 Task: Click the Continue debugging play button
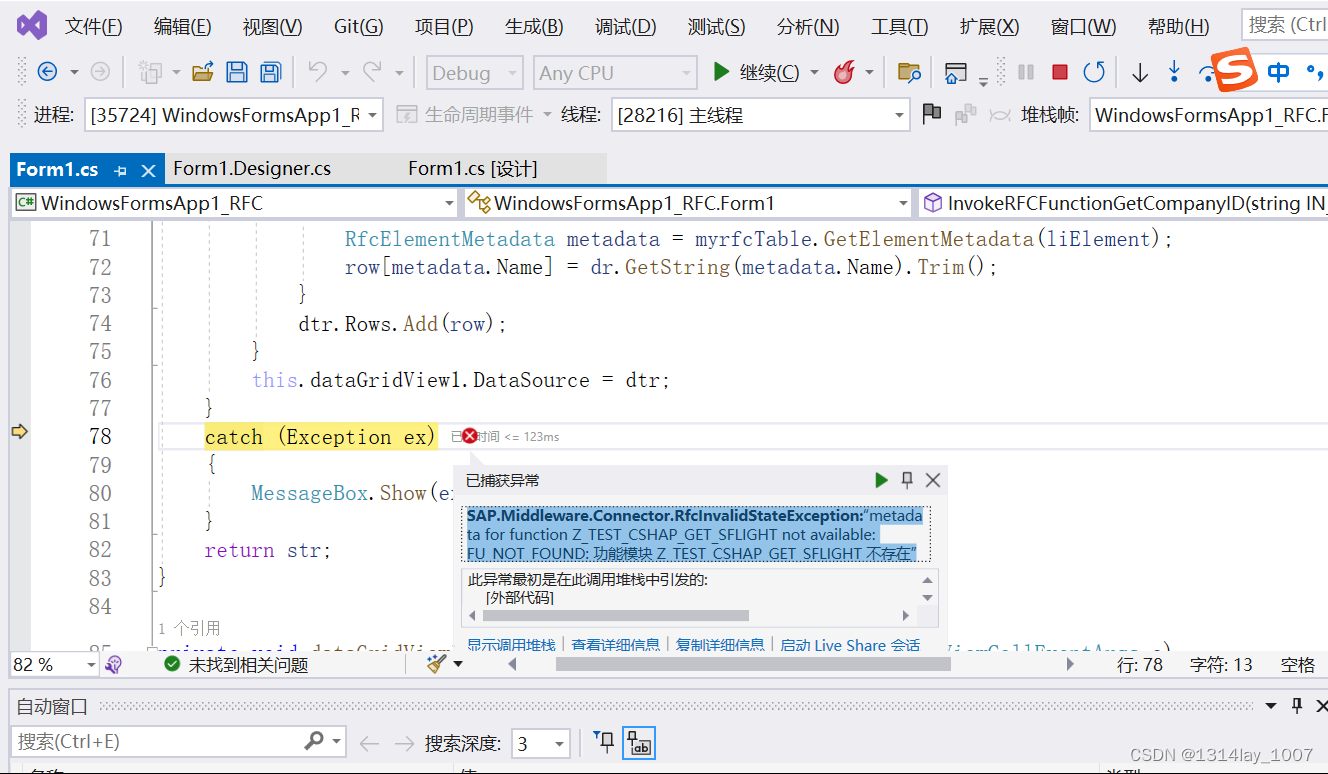[720, 72]
